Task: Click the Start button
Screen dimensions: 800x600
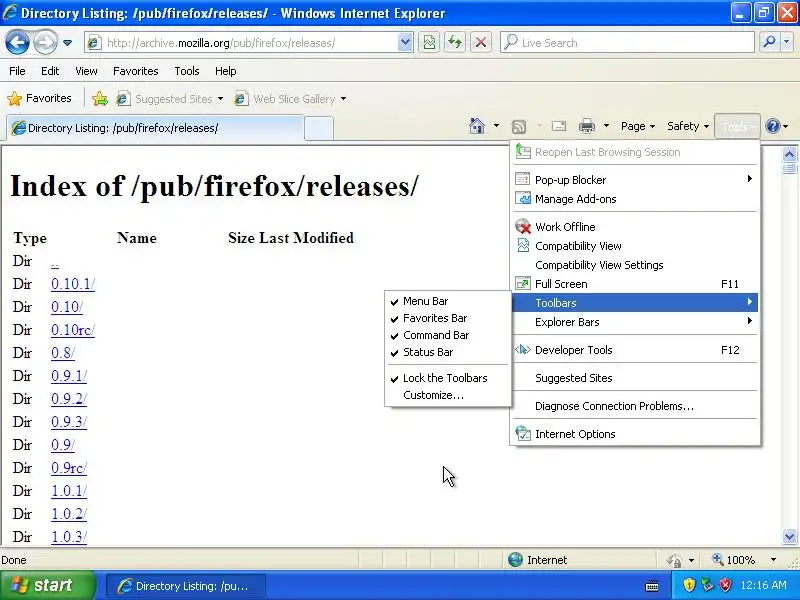Action: 47,585
